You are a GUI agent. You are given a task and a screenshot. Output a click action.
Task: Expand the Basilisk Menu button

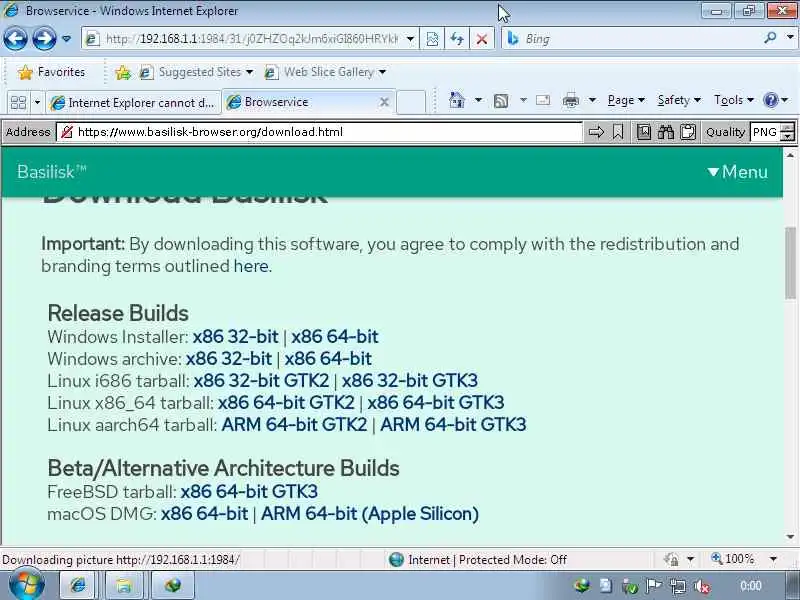pyautogui.click(x=738, y=172)
